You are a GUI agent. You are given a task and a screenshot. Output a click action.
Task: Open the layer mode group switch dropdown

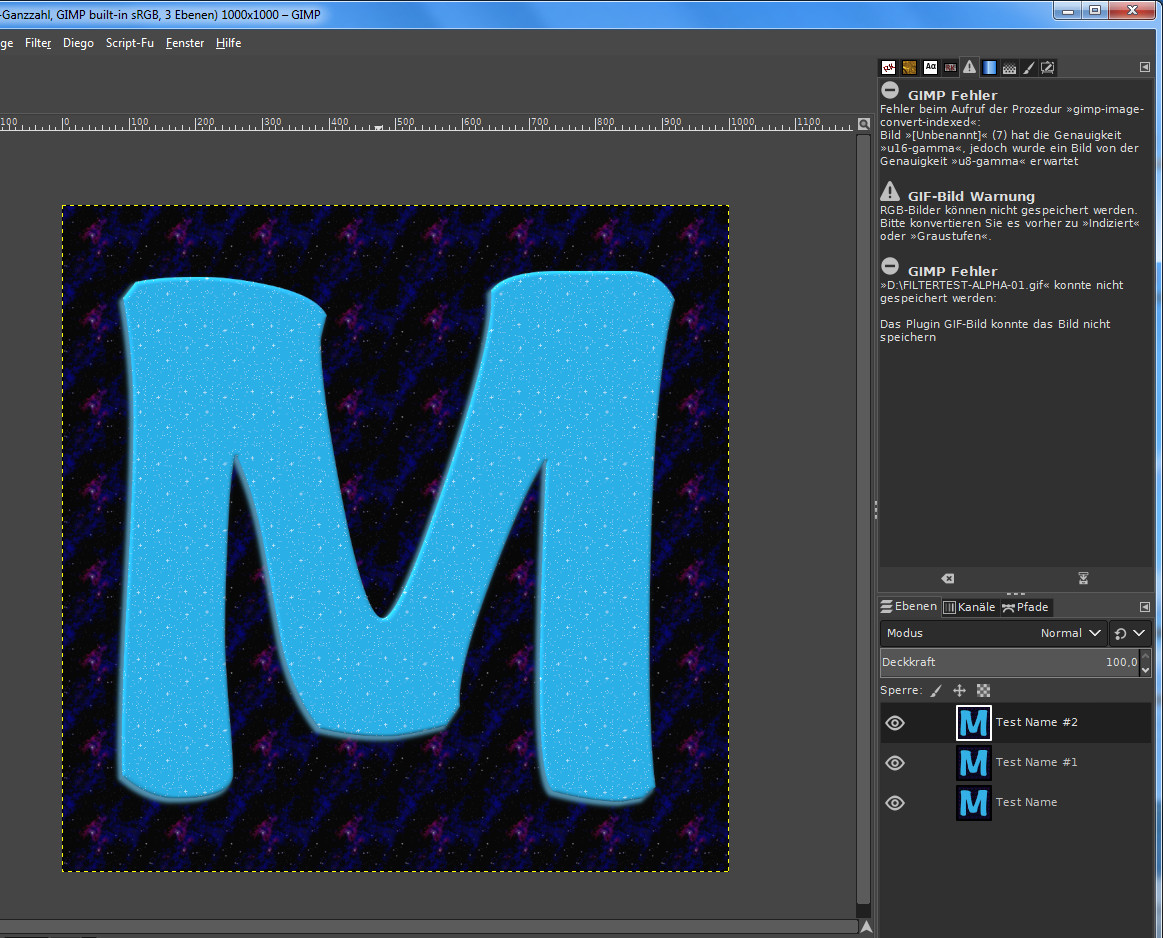[1130, 633]
